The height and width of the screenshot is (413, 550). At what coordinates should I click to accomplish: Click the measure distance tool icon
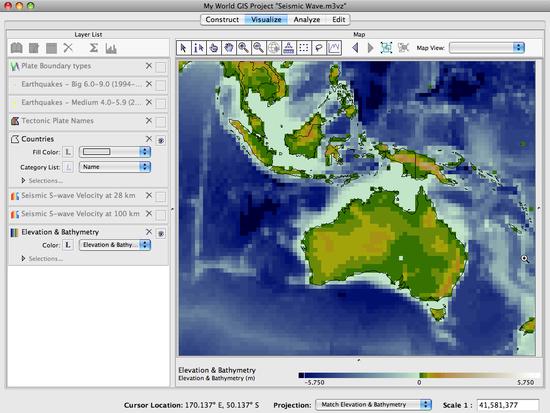pos(289,48)
